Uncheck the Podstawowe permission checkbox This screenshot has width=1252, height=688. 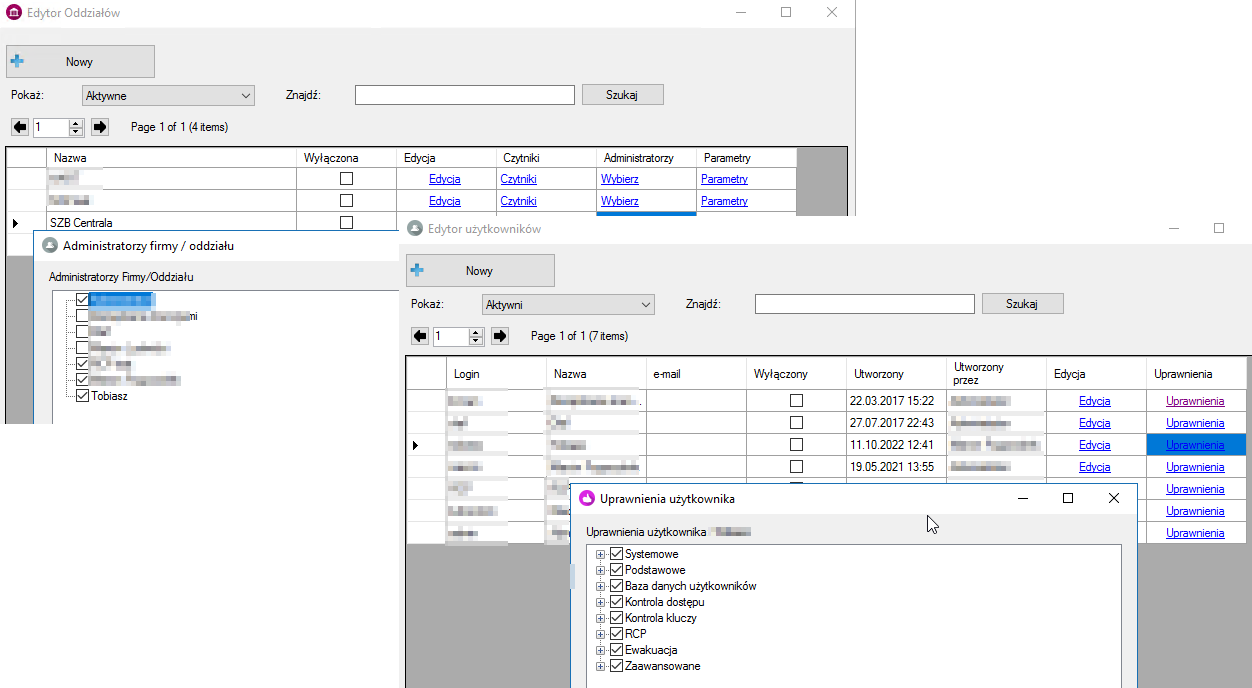click(617, 570)
